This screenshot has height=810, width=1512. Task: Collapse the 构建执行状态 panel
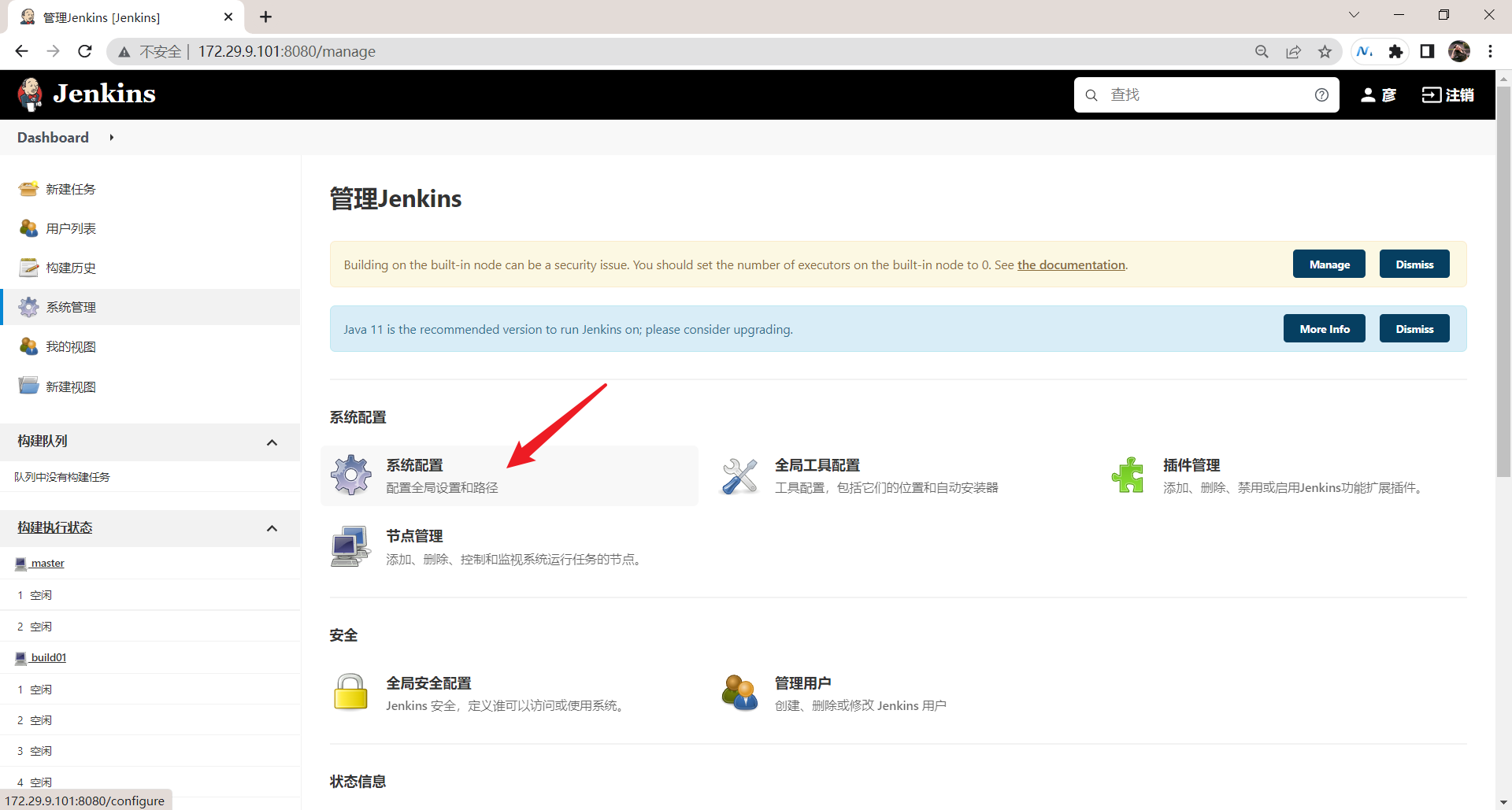click(272, 528)
